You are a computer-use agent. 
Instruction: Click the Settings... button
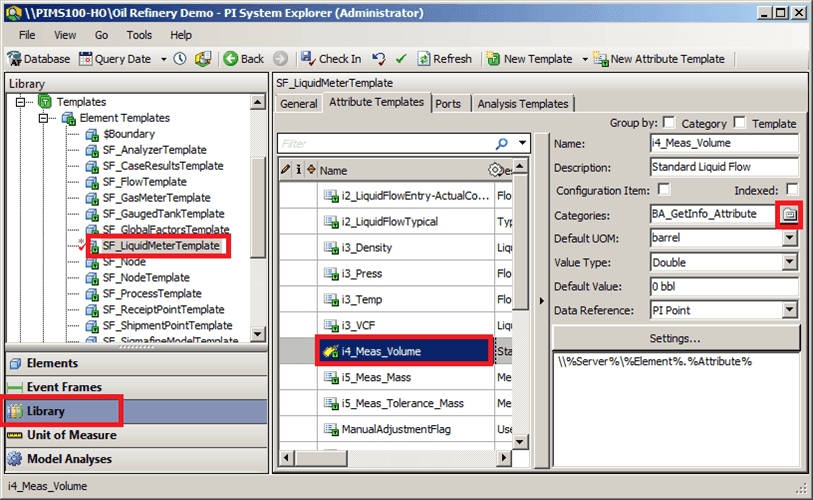[676, 339]
